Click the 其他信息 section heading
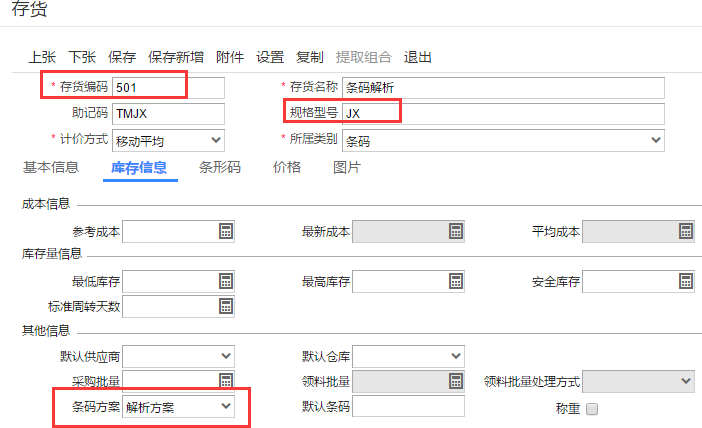 [46, 331]
